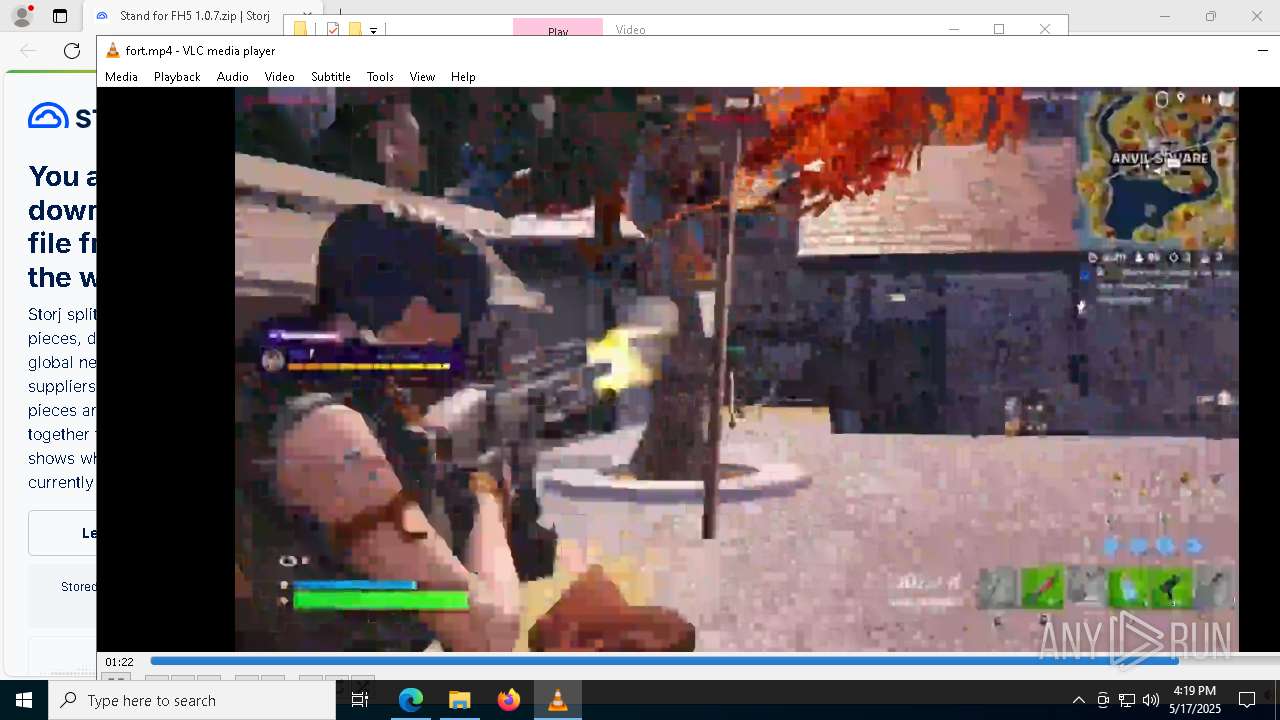Click the folder icon in Explorer title bar
The height and width of the screenshot is (720, 1280).
(x=301, y=30)
